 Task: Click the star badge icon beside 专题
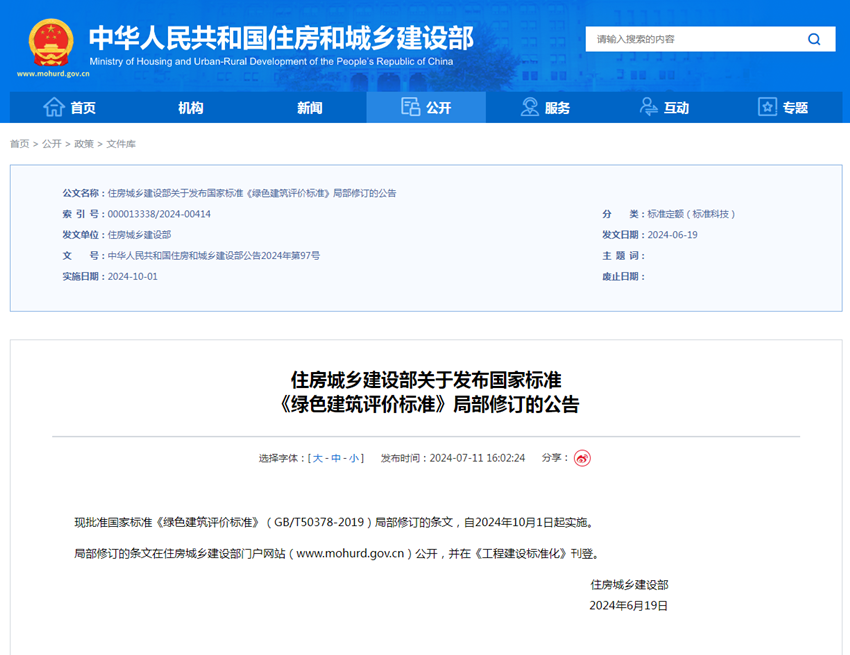coord(766,107)
